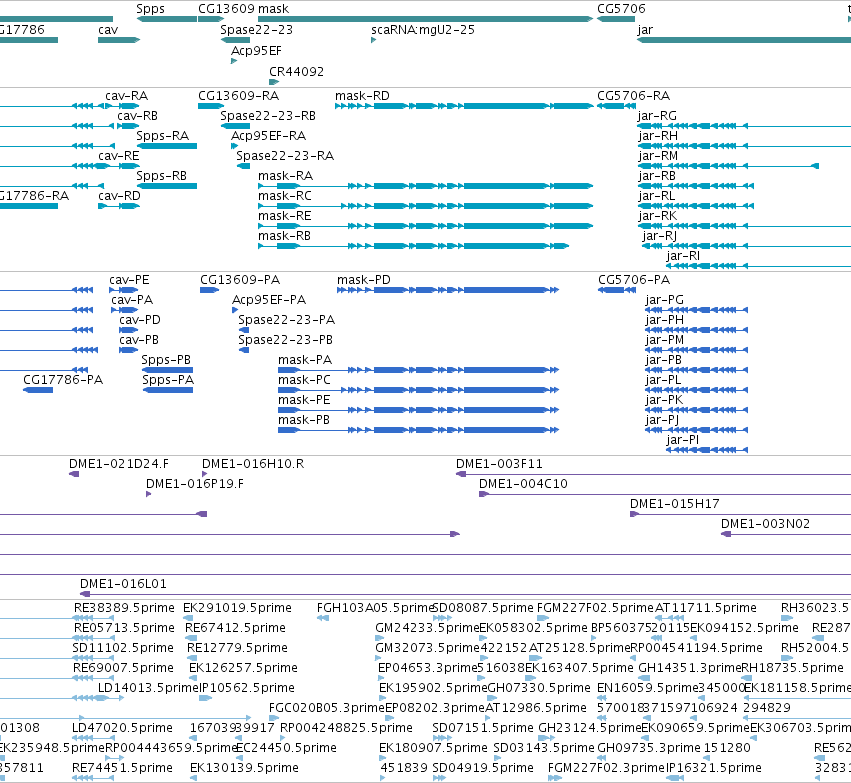Click the Acp95EF-RA transcript label
851x783 pixels.
pyautogui.click(x=268, y=136)
